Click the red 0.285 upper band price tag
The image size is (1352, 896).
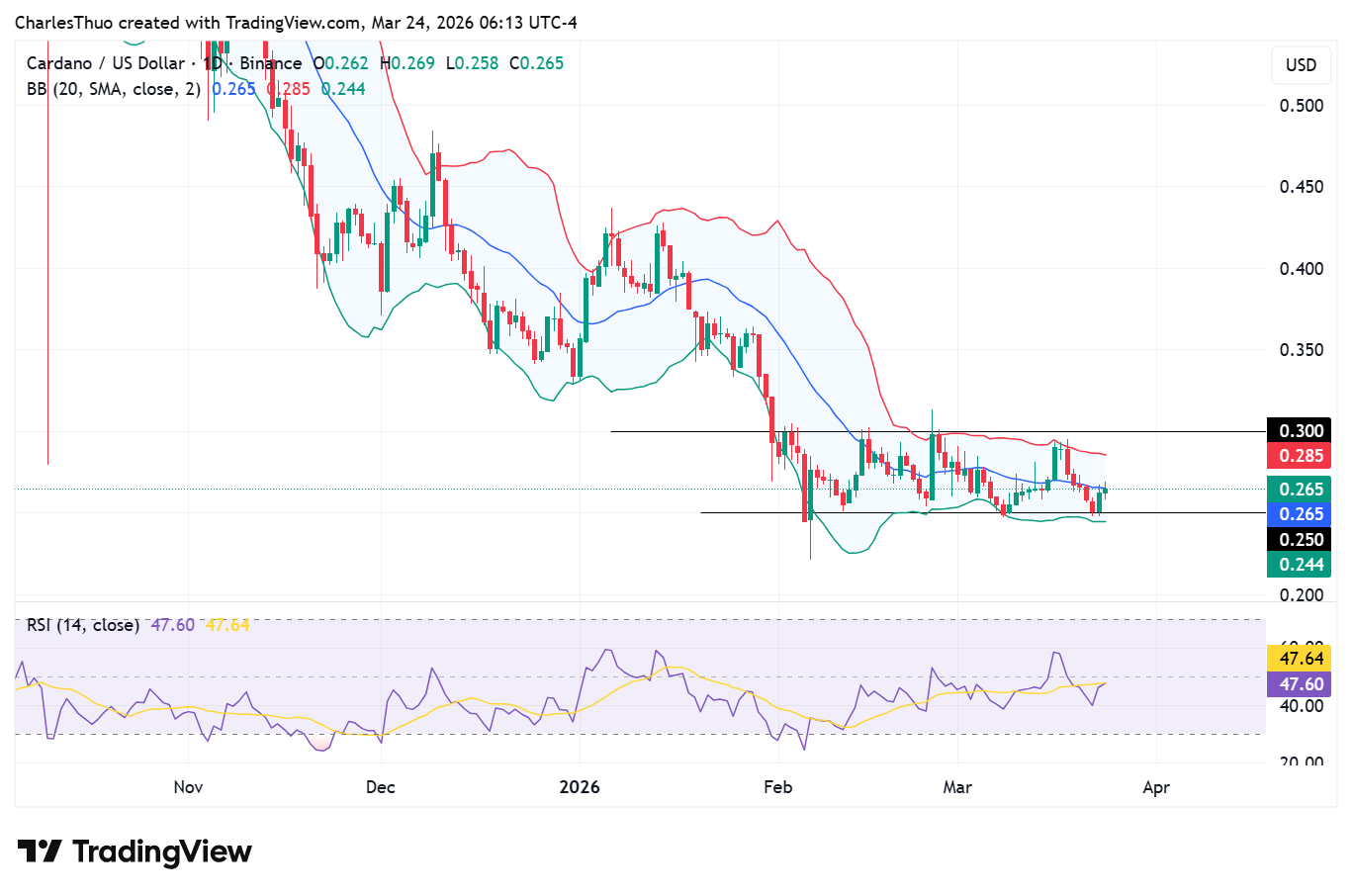[1301, 456]
